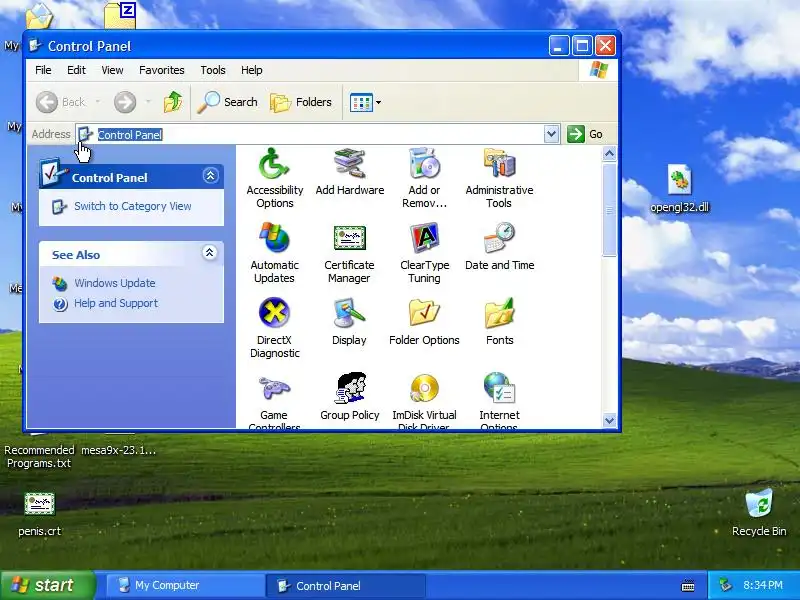This screenshot has height=600, width=800.
Task: Click the Back toolbar button
Action: coord(60,102)
